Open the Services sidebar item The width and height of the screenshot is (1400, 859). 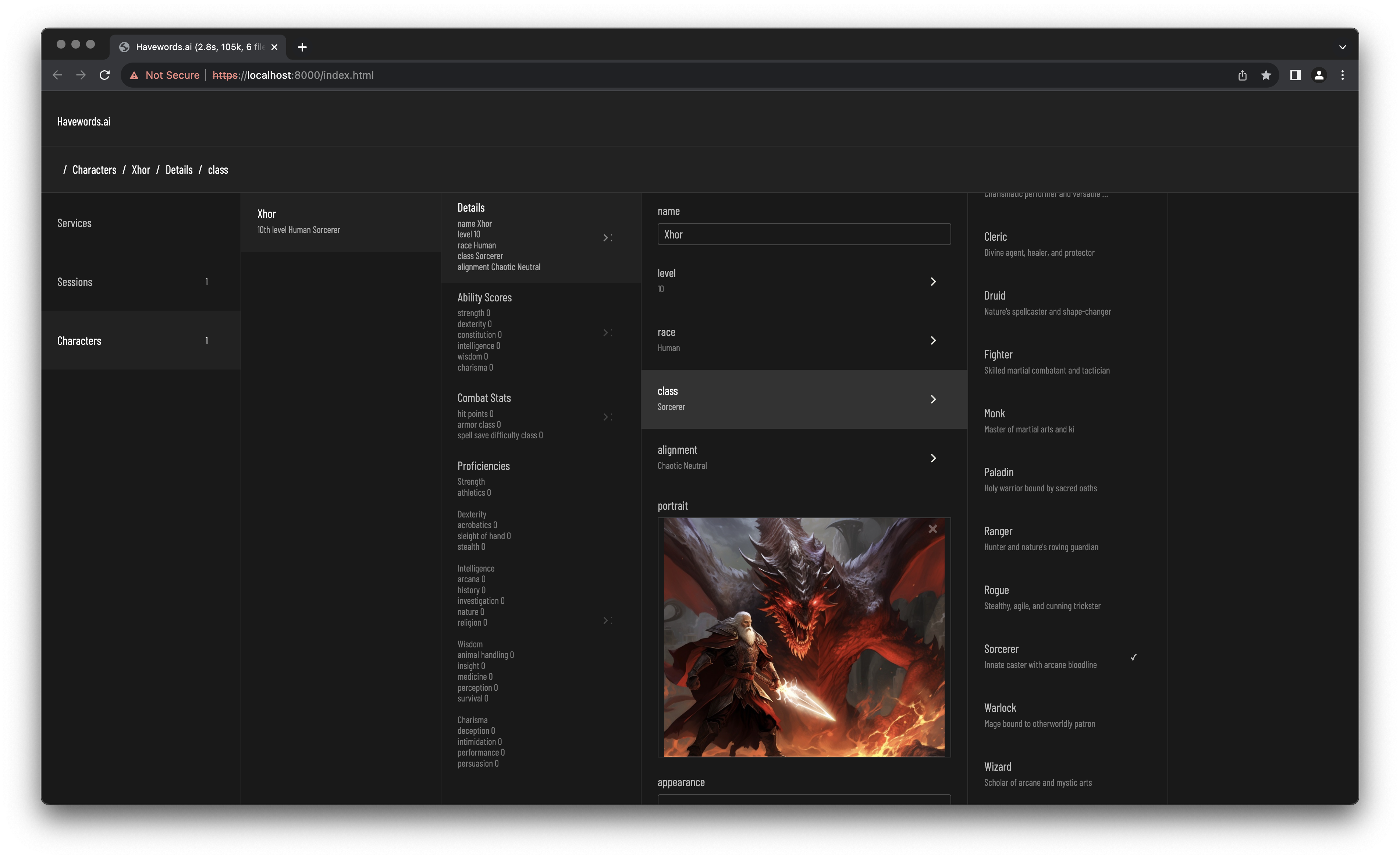[74, 223]
